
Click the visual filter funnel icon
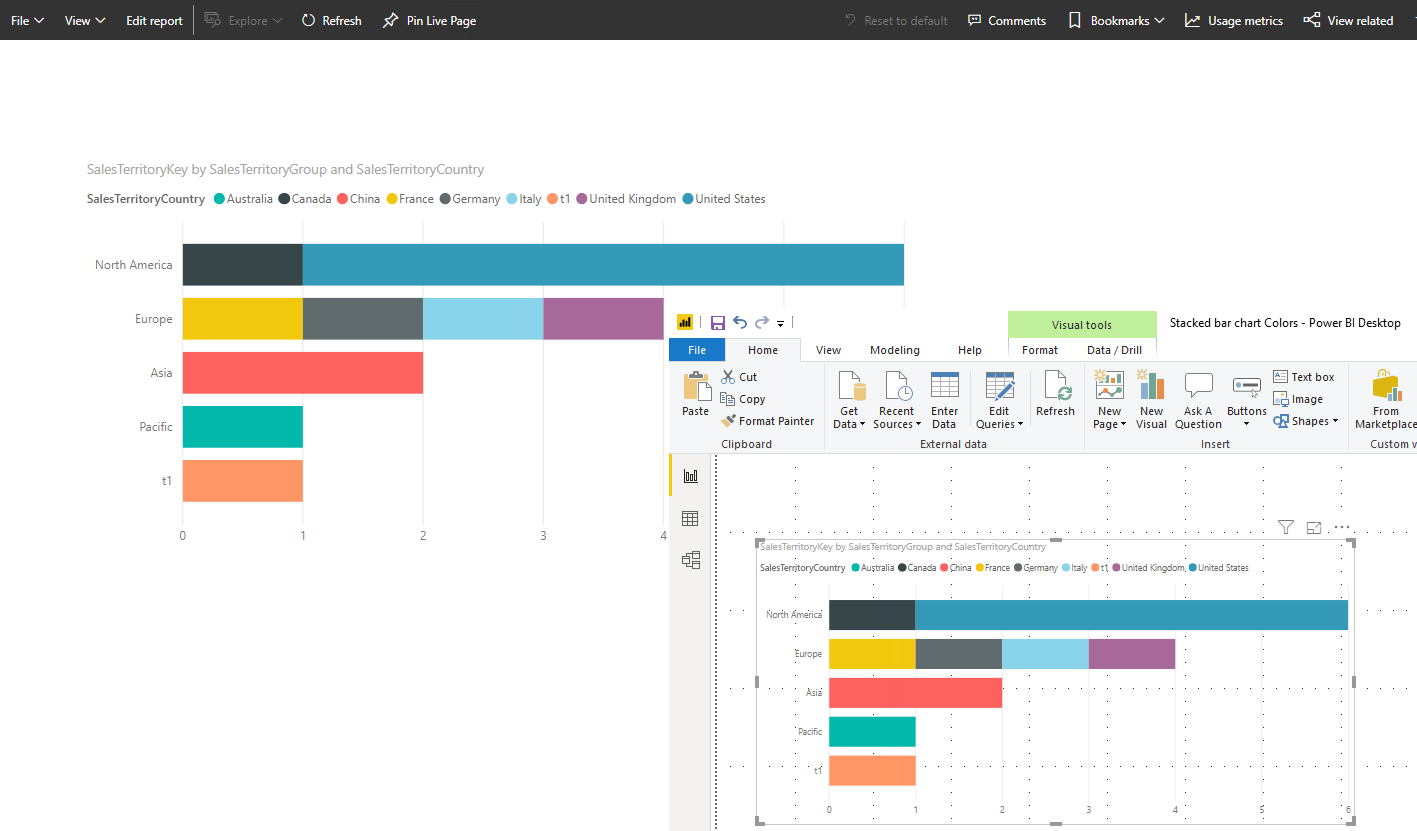pyautogui.click(x=1286, y=527)
